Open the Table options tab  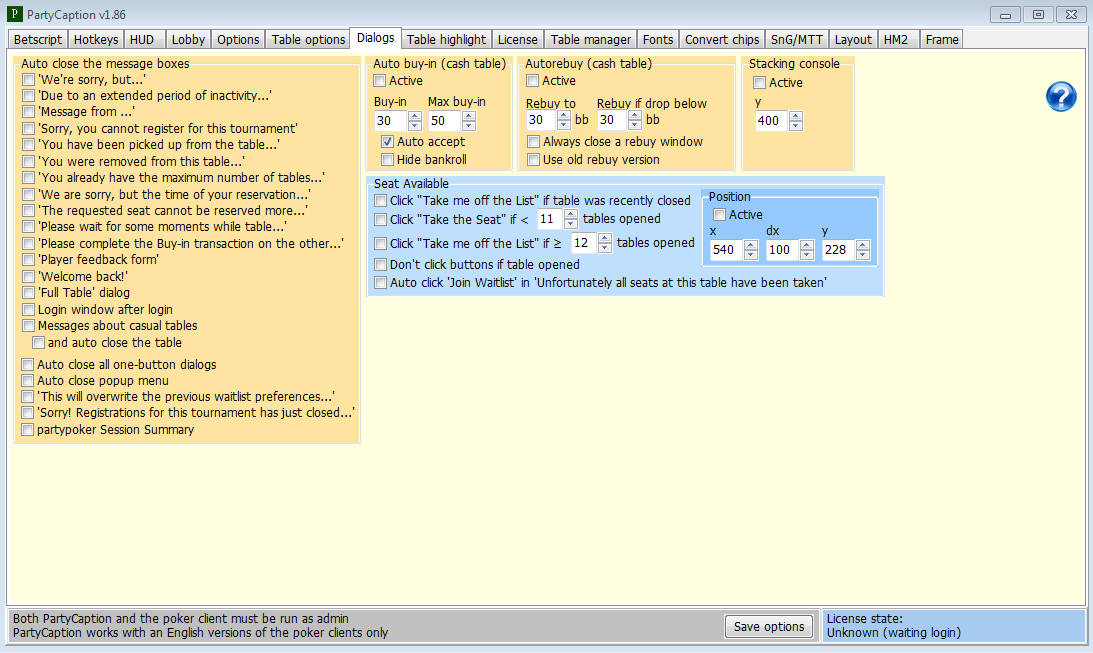point(308,40)
